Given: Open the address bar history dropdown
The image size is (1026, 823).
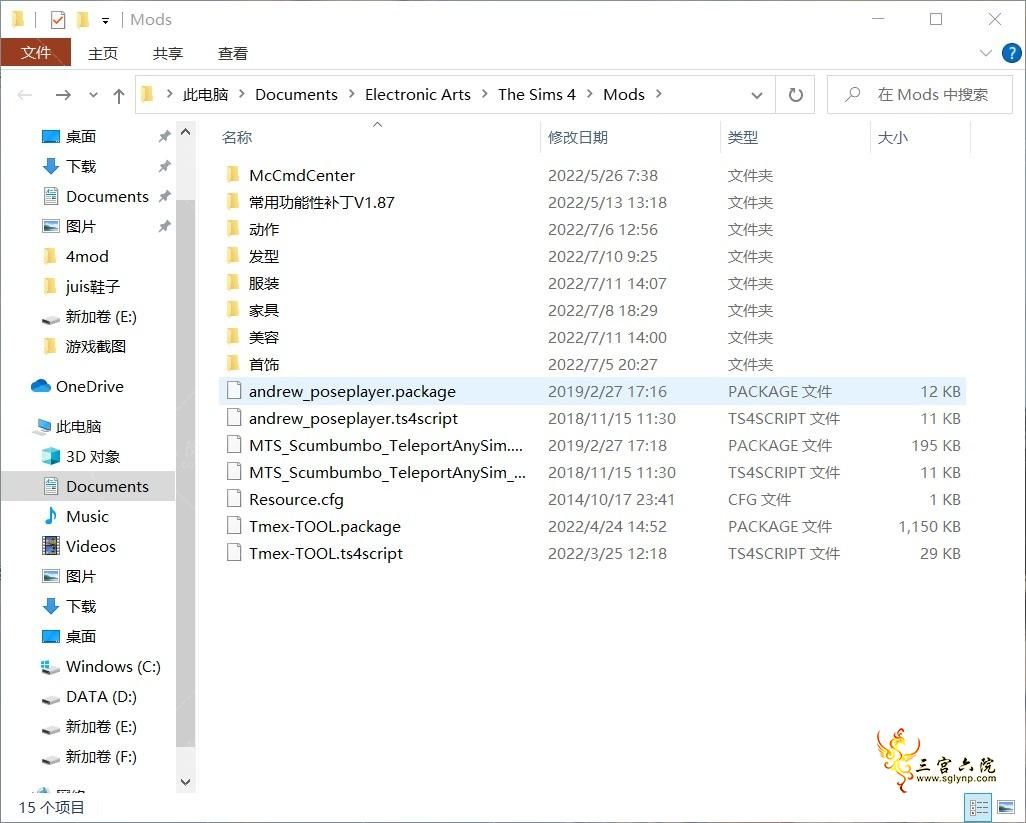Looking at the screenshot, I should [756, 96].
